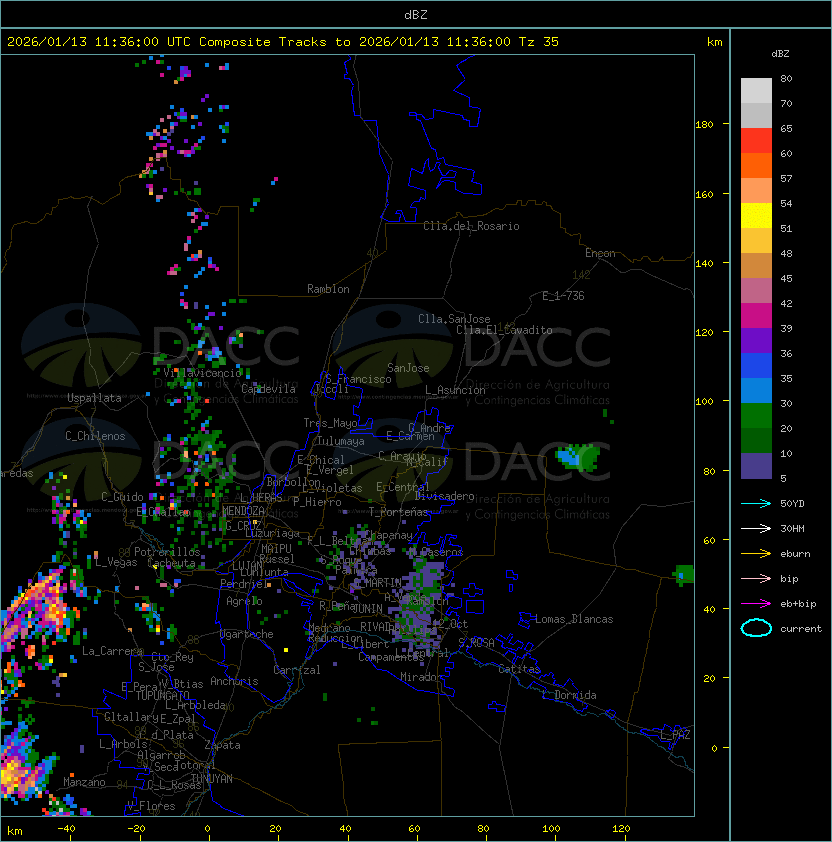Click the 'Tz 35' value in the header
The height and width of the screenshot is (842, 832).
pos(539,42)
